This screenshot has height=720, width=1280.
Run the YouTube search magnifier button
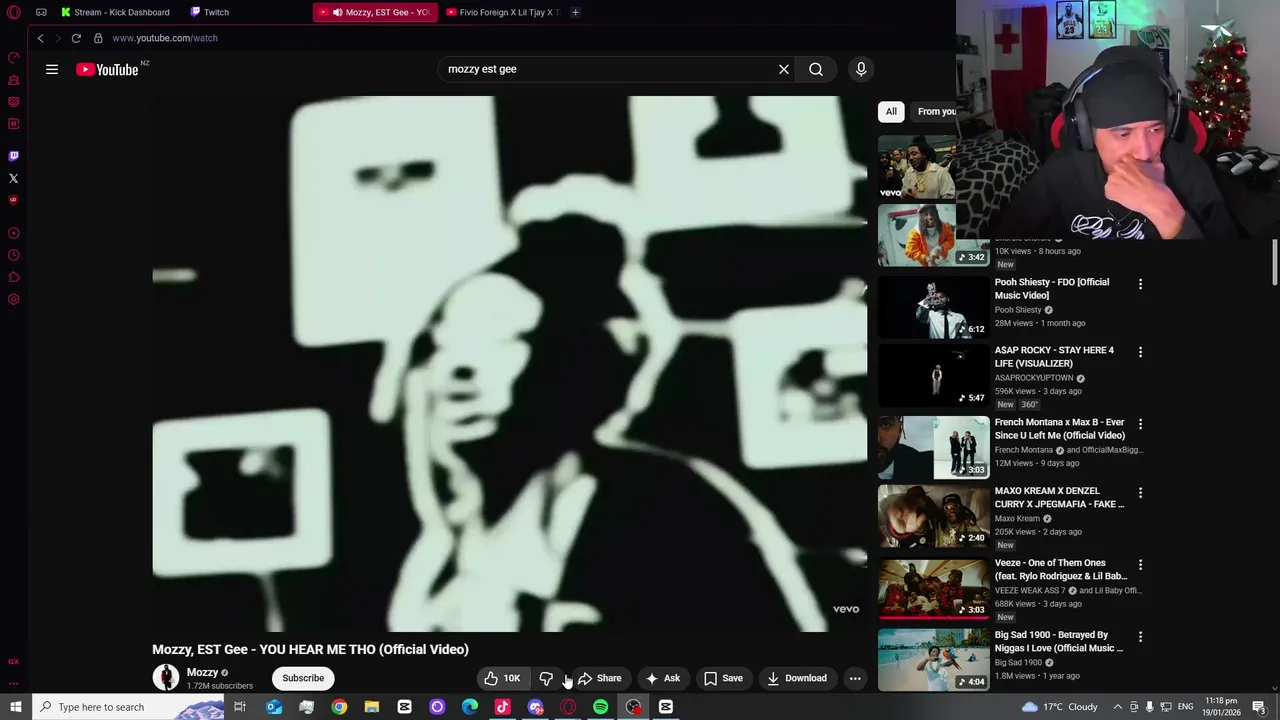coord(816,69)
